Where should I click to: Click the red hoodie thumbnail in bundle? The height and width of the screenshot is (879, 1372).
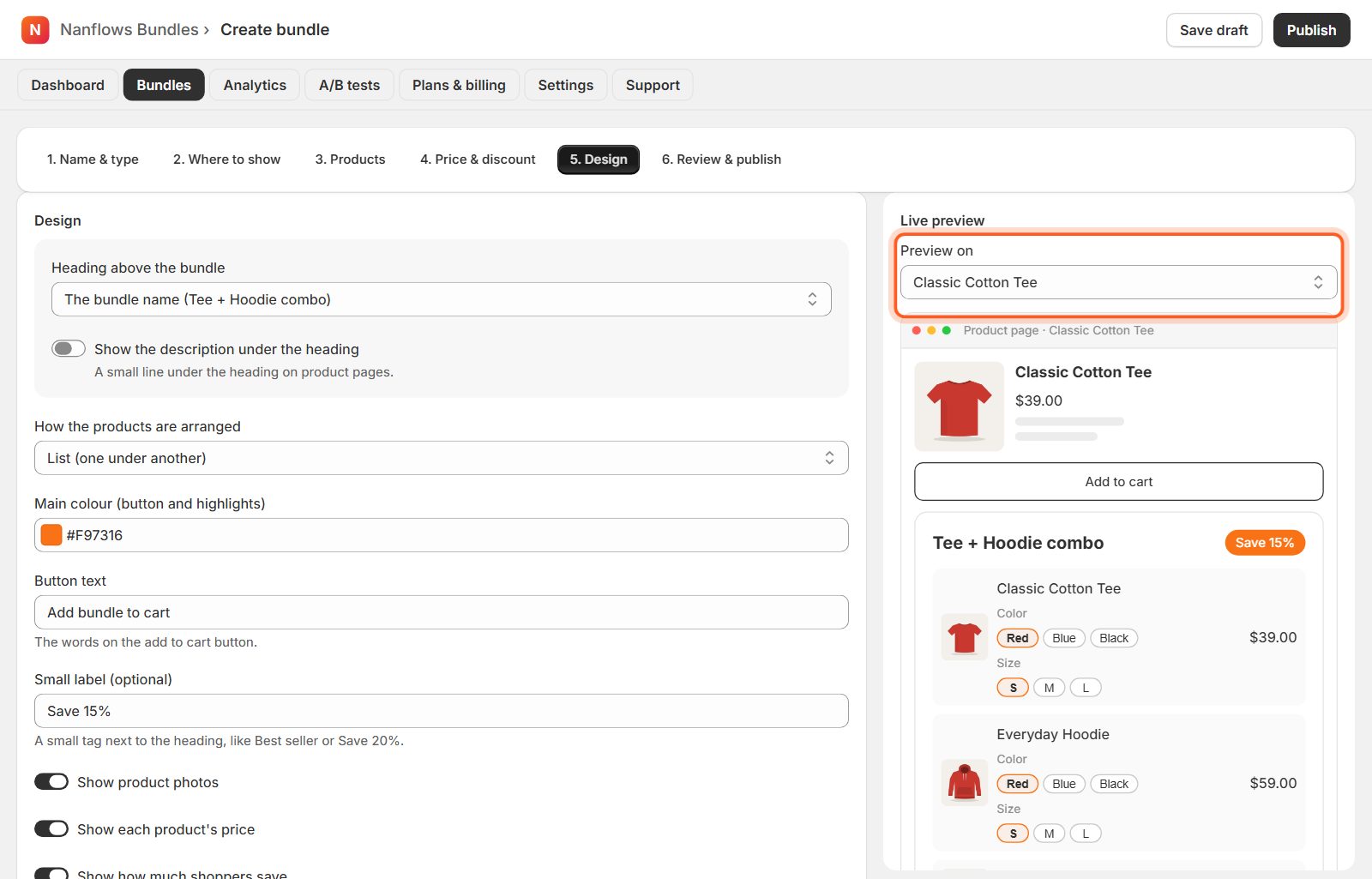pos(965,783)
